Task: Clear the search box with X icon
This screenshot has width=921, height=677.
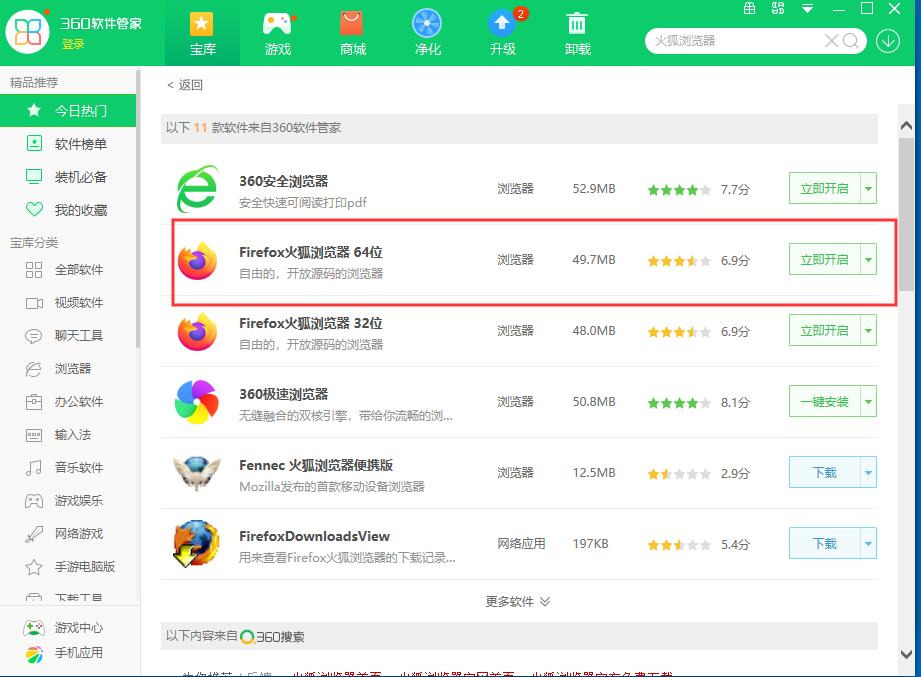Action: click(x=831, y=41)
